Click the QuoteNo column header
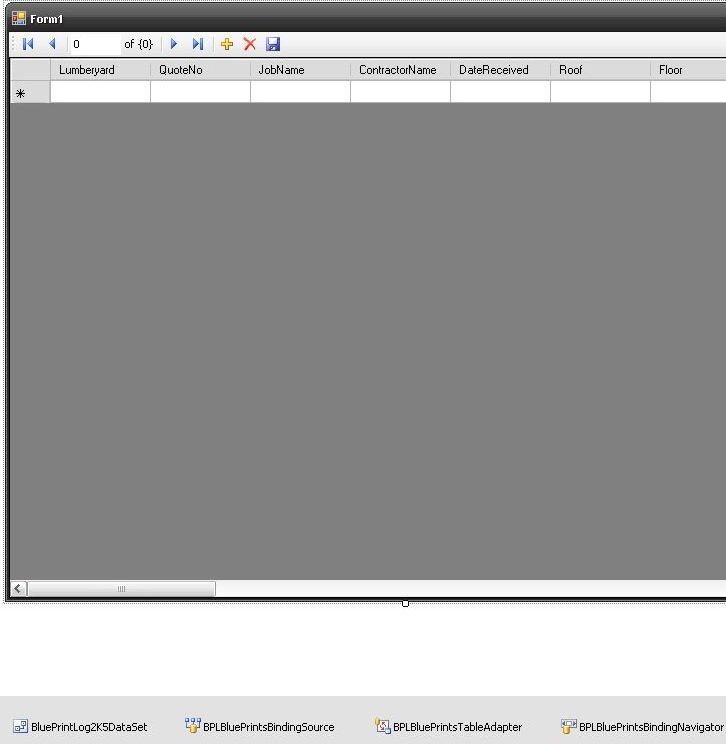Image resolution: width=726 pixels, height=744 pixels. [200, 70]
